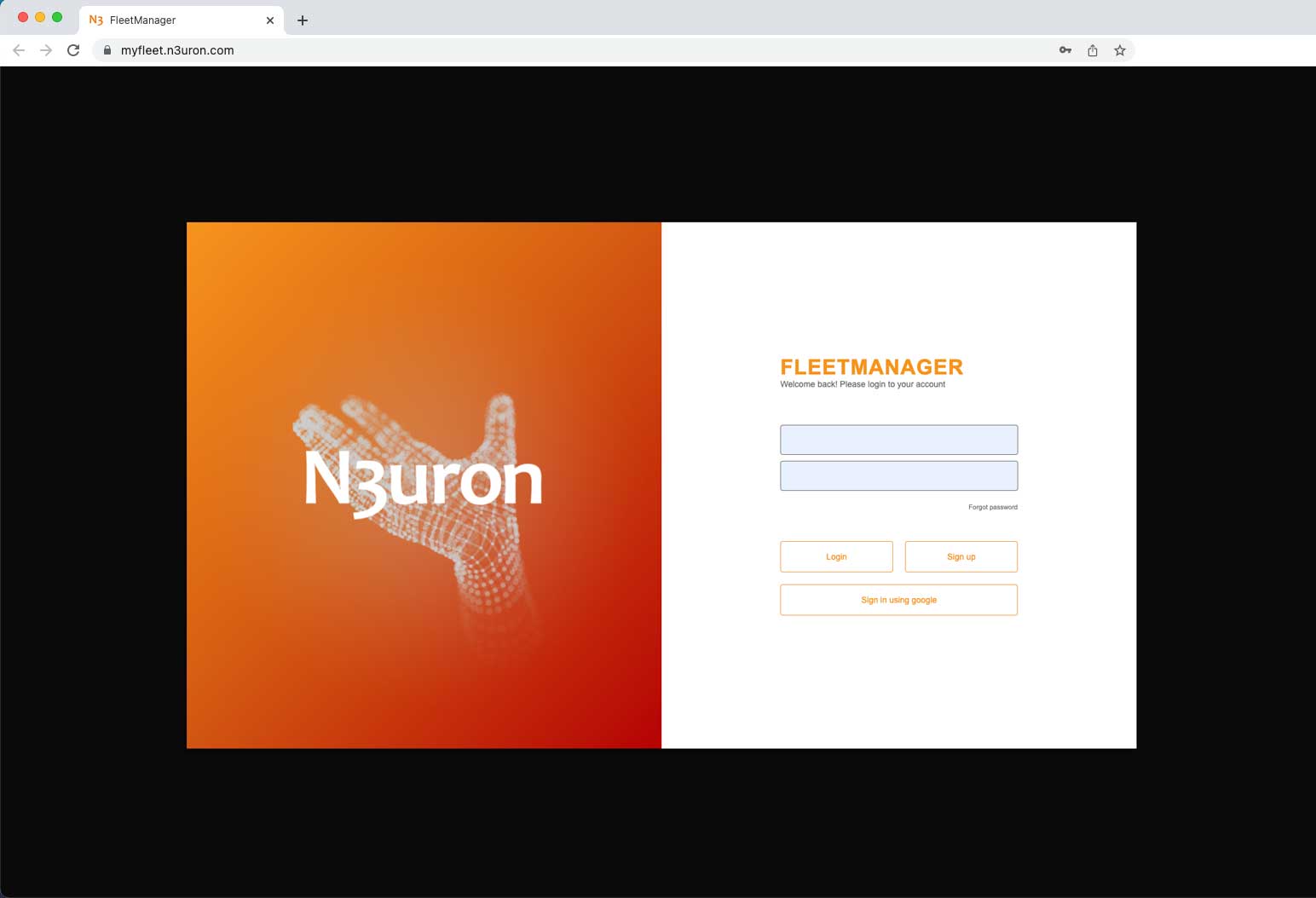Click the username input field
The width and height of the screenshot is (1316, 898).
click(x=898, y=440)
